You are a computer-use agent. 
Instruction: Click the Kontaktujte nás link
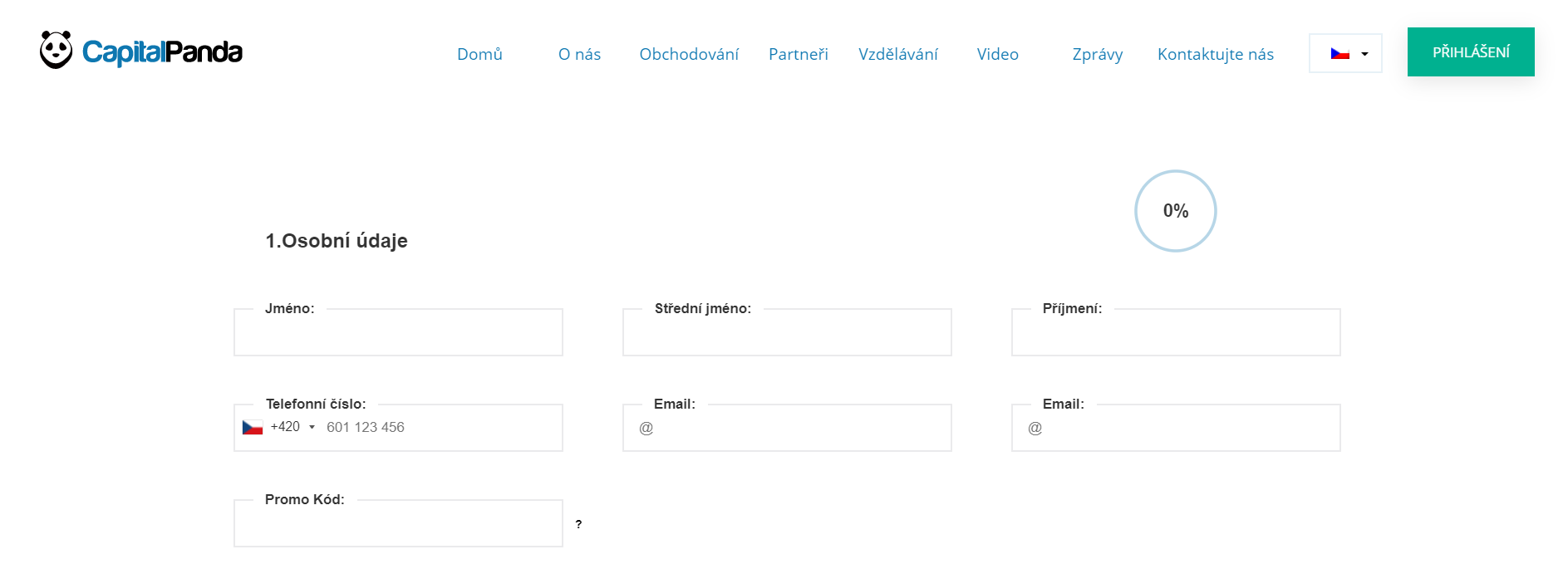(x=1215, y=54)
